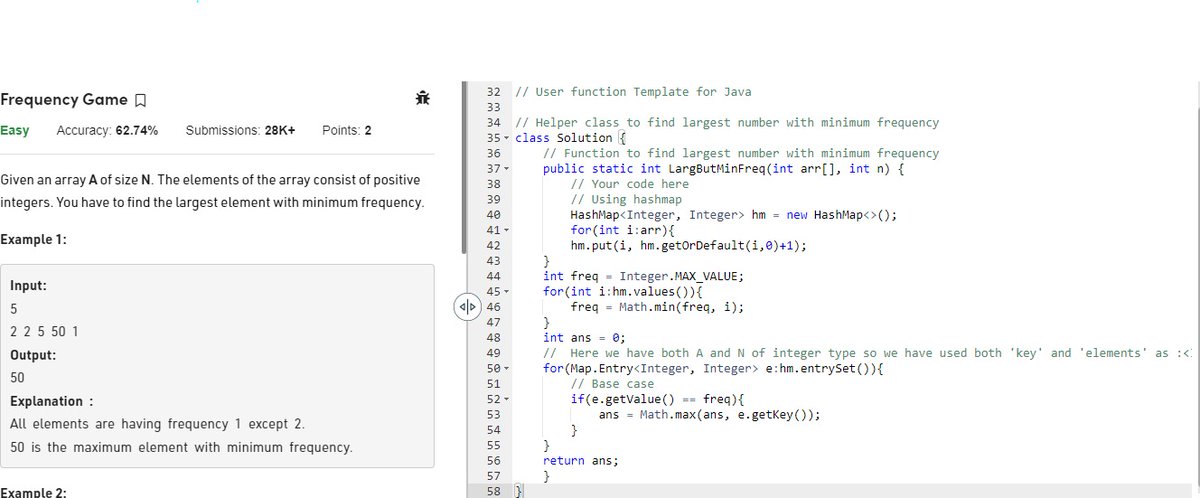Click the 'ans = Math.max(ans, e.getKey());' line
Viewport: 1200px width, 498px height.
[x=709, y=415]
